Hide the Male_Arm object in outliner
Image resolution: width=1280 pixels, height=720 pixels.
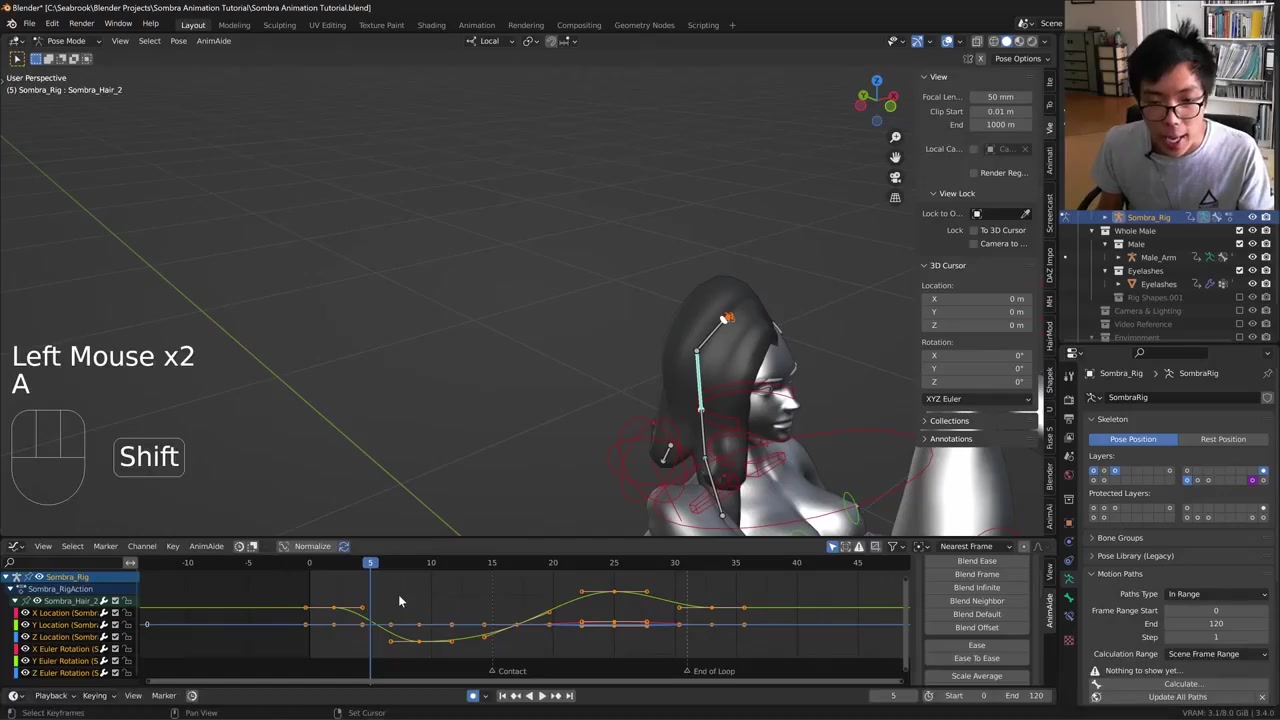click(x=1252, y=257)
